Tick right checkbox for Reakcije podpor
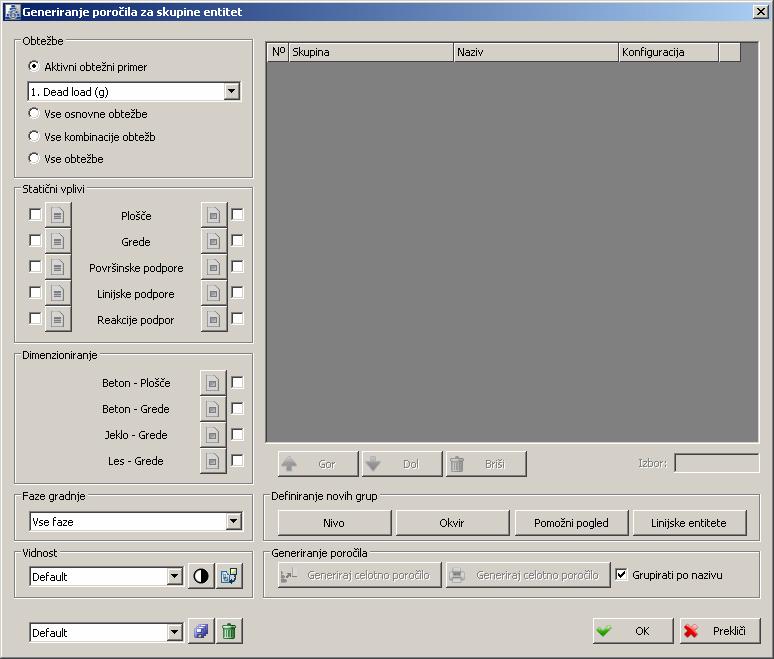The height and width of the screenshot is (659, 774). point(237,319)
